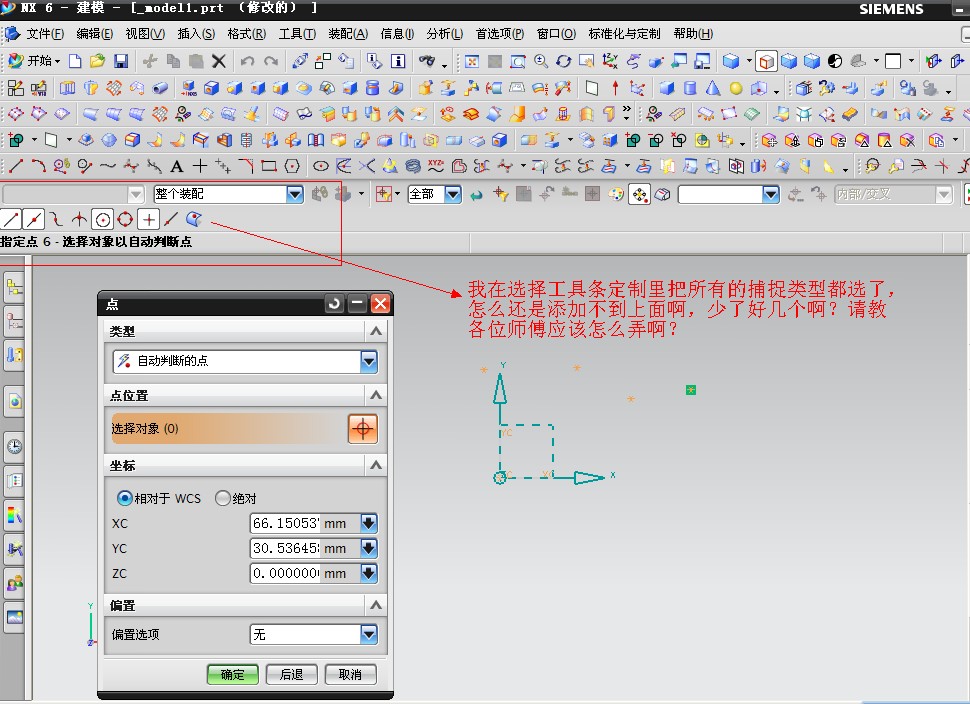Viewport: 970px width, 704px height.
Task: Open the 帮助(H) menu
Action: click(693, 34)
